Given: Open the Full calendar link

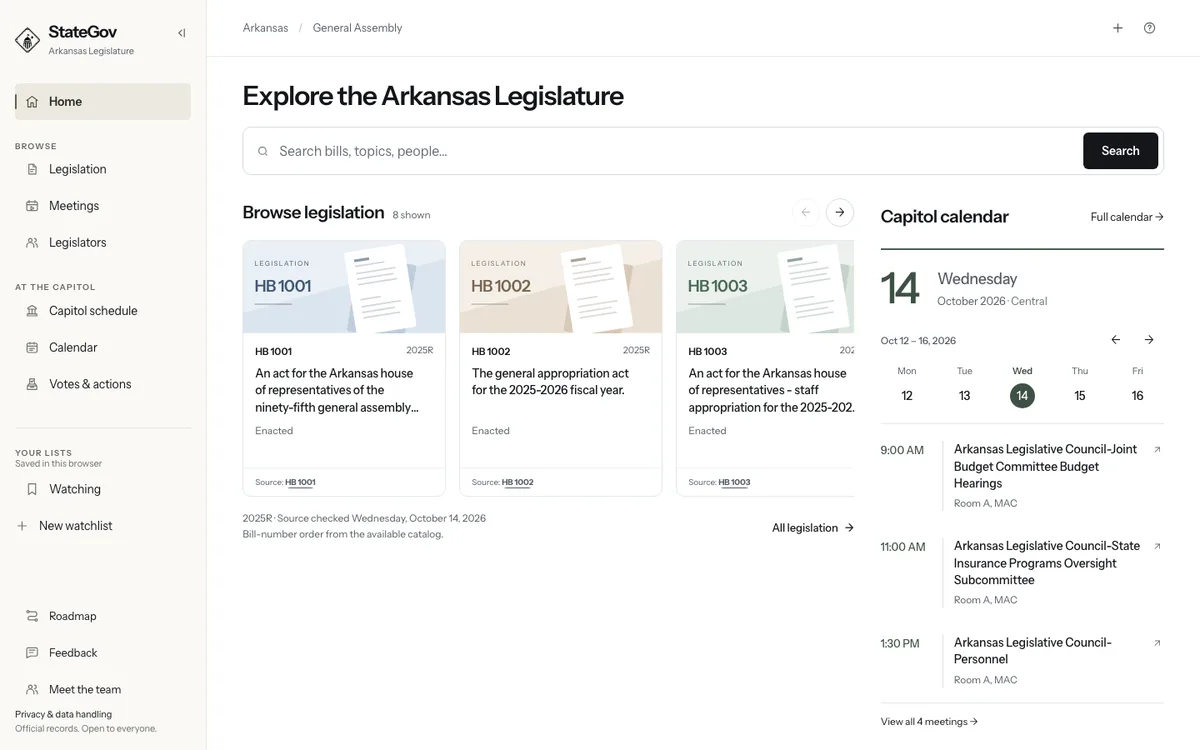Looking at the screenshot, I should point(1127,217).
